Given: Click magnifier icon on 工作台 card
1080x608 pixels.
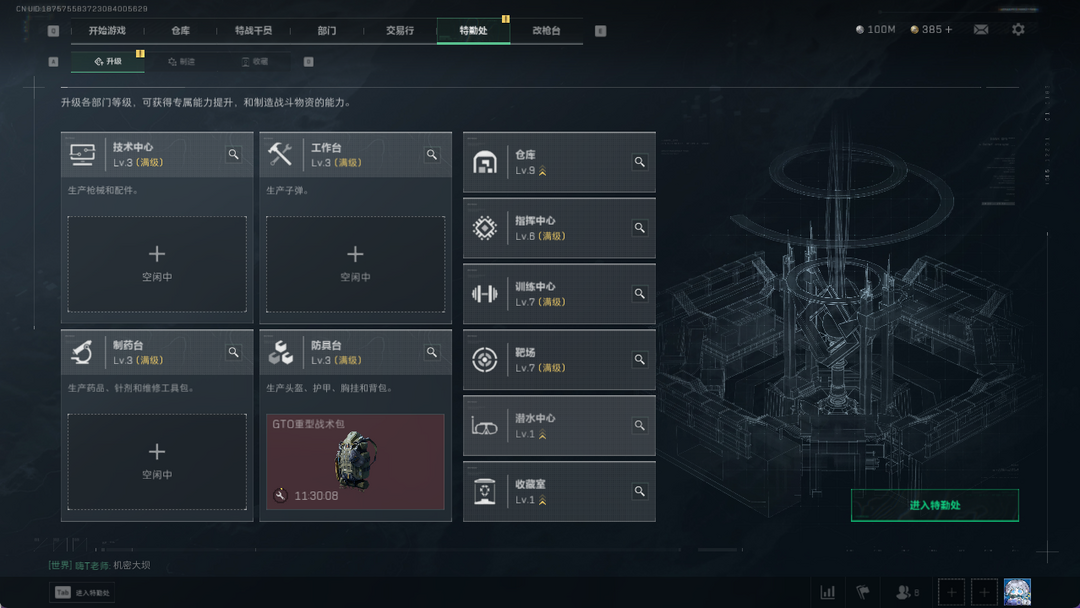Looking at the screenshot, I should 432,154.
